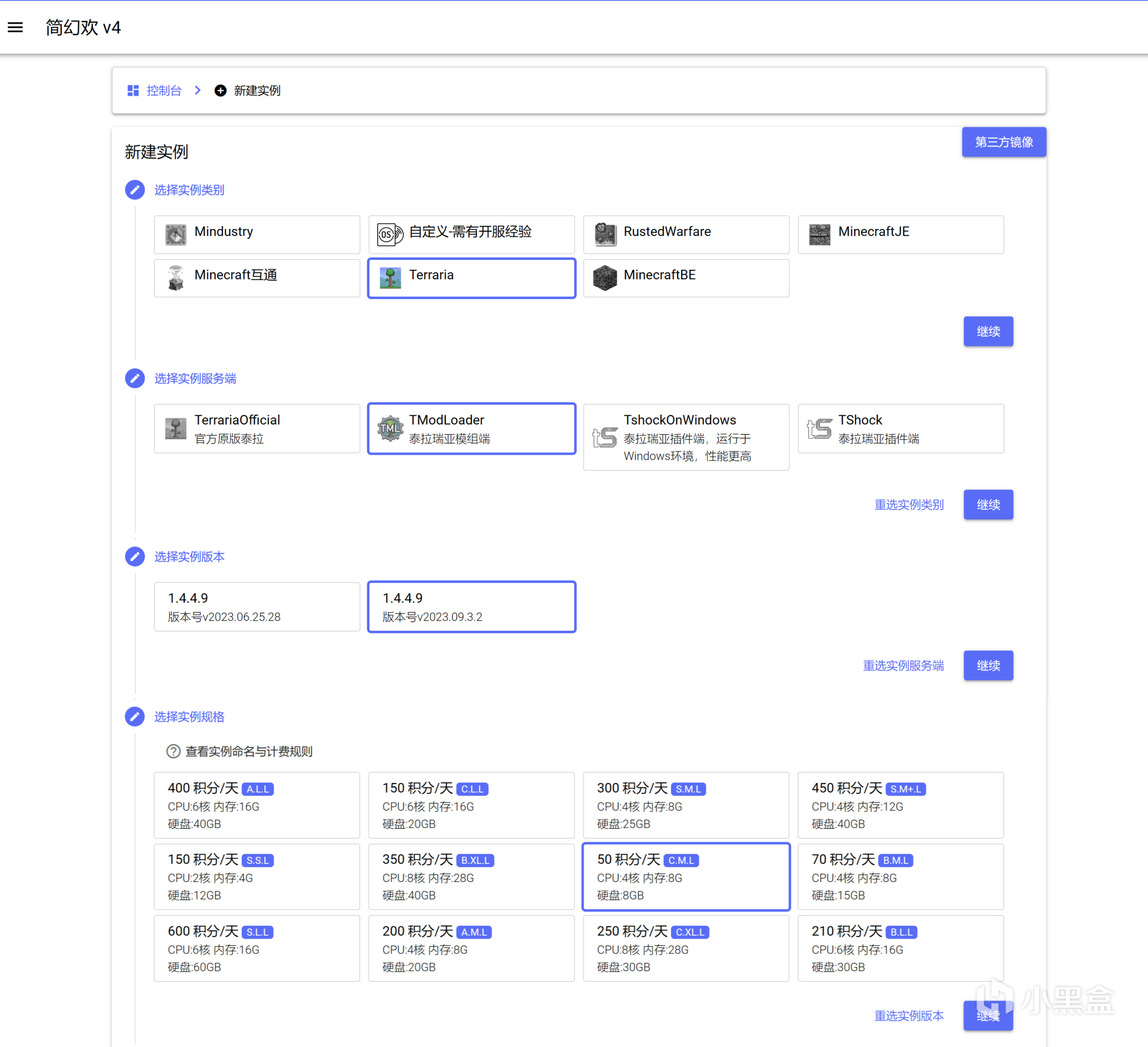Click the pencil step icon for 选择实例类别

coord(135,190)
